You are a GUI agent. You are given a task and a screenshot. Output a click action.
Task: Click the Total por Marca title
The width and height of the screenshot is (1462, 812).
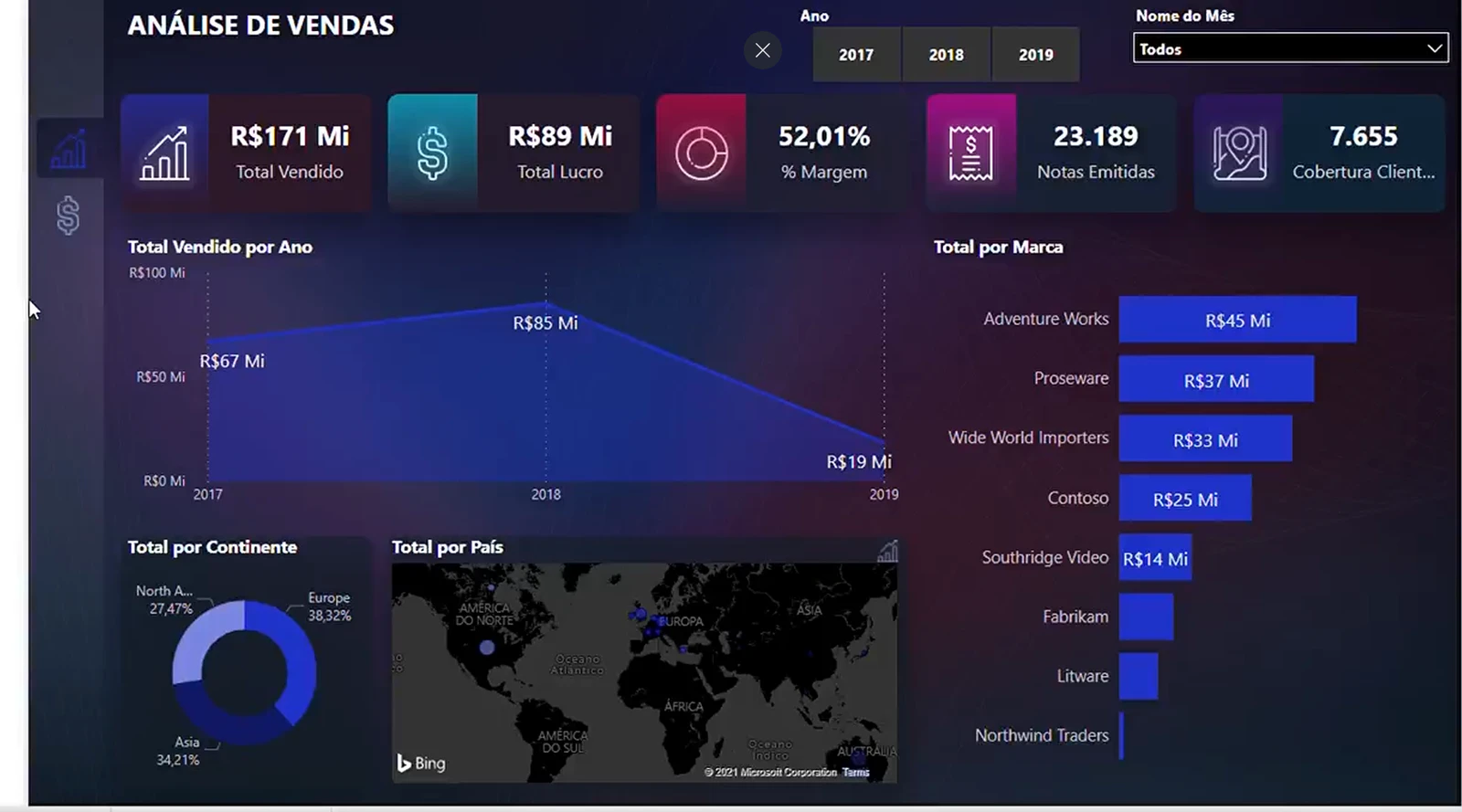998,247
